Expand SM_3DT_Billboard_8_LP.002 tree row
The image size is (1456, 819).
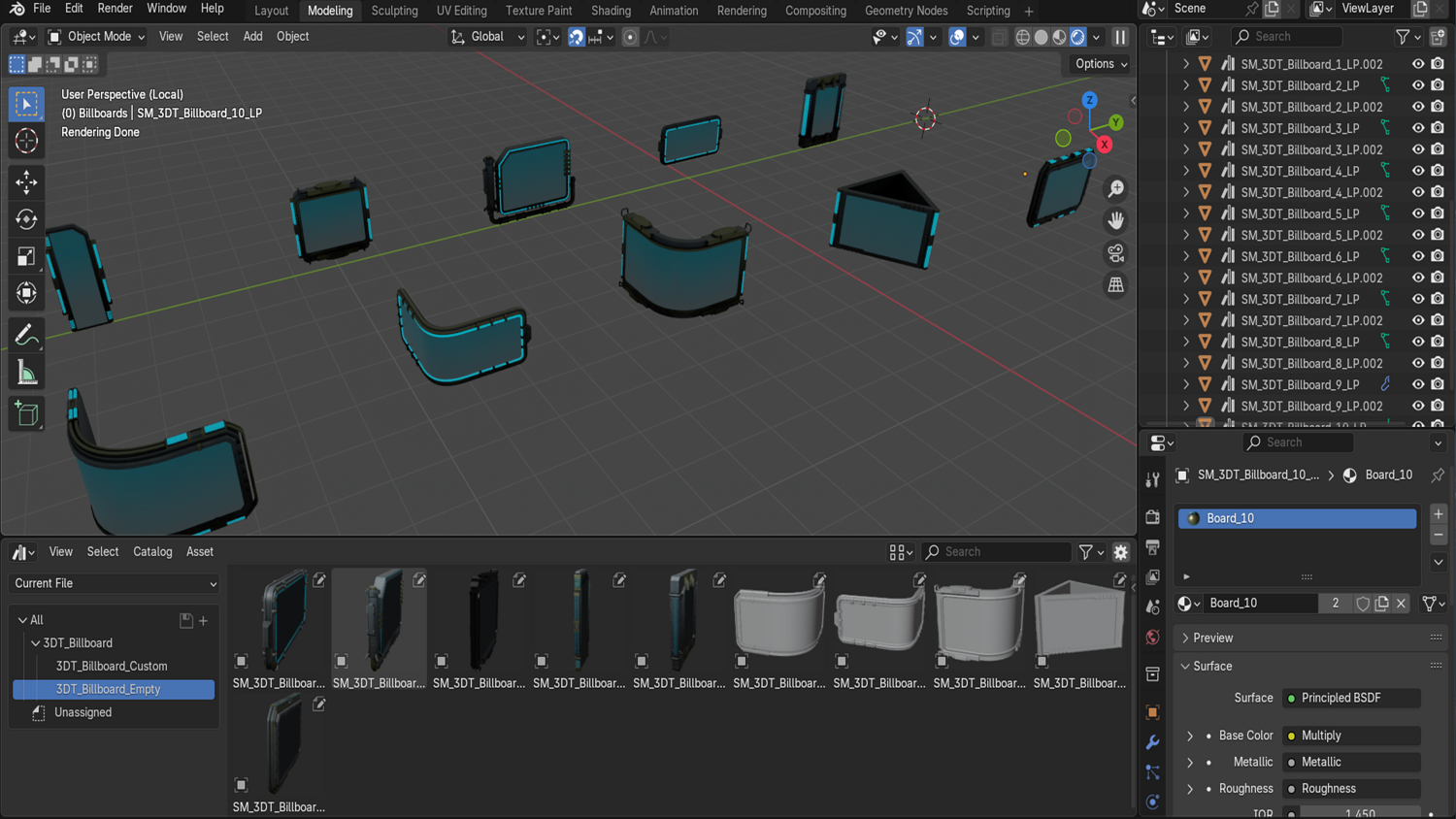click(x=1185, y=363)
